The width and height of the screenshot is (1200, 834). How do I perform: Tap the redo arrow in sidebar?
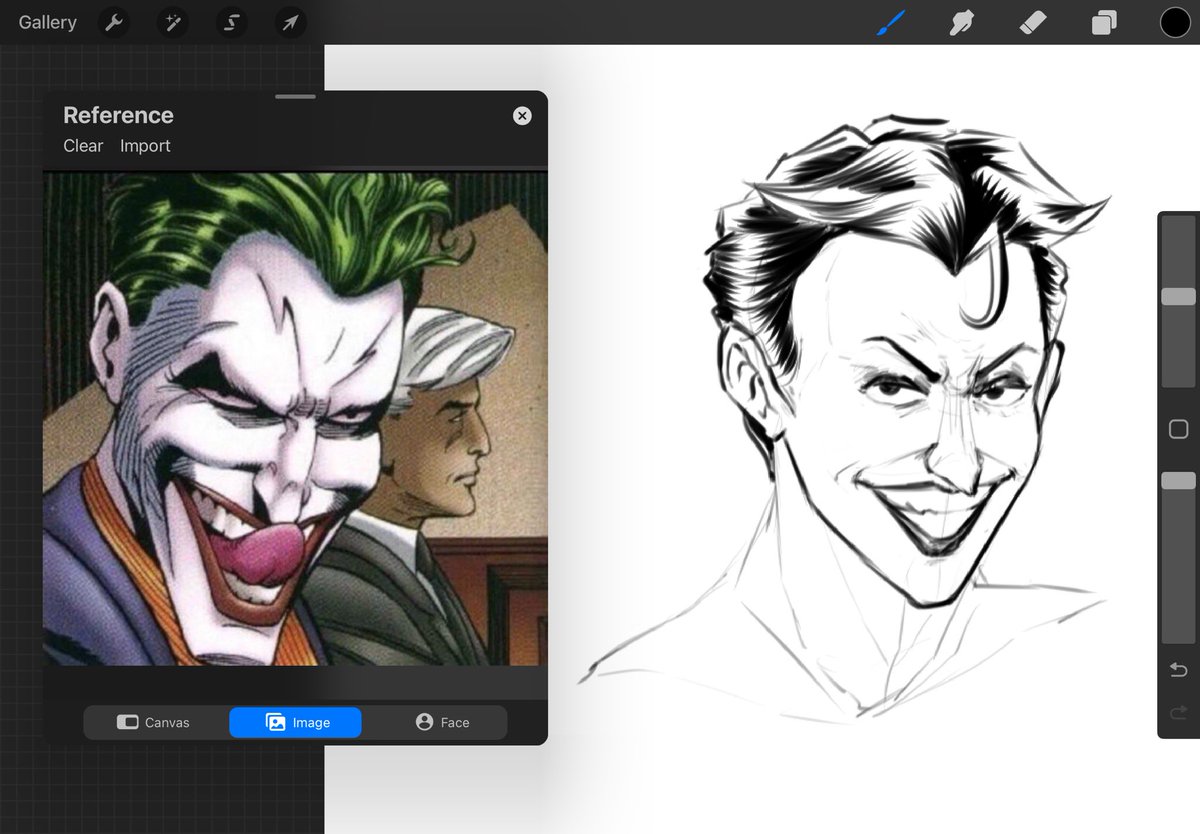[1178, 710]
